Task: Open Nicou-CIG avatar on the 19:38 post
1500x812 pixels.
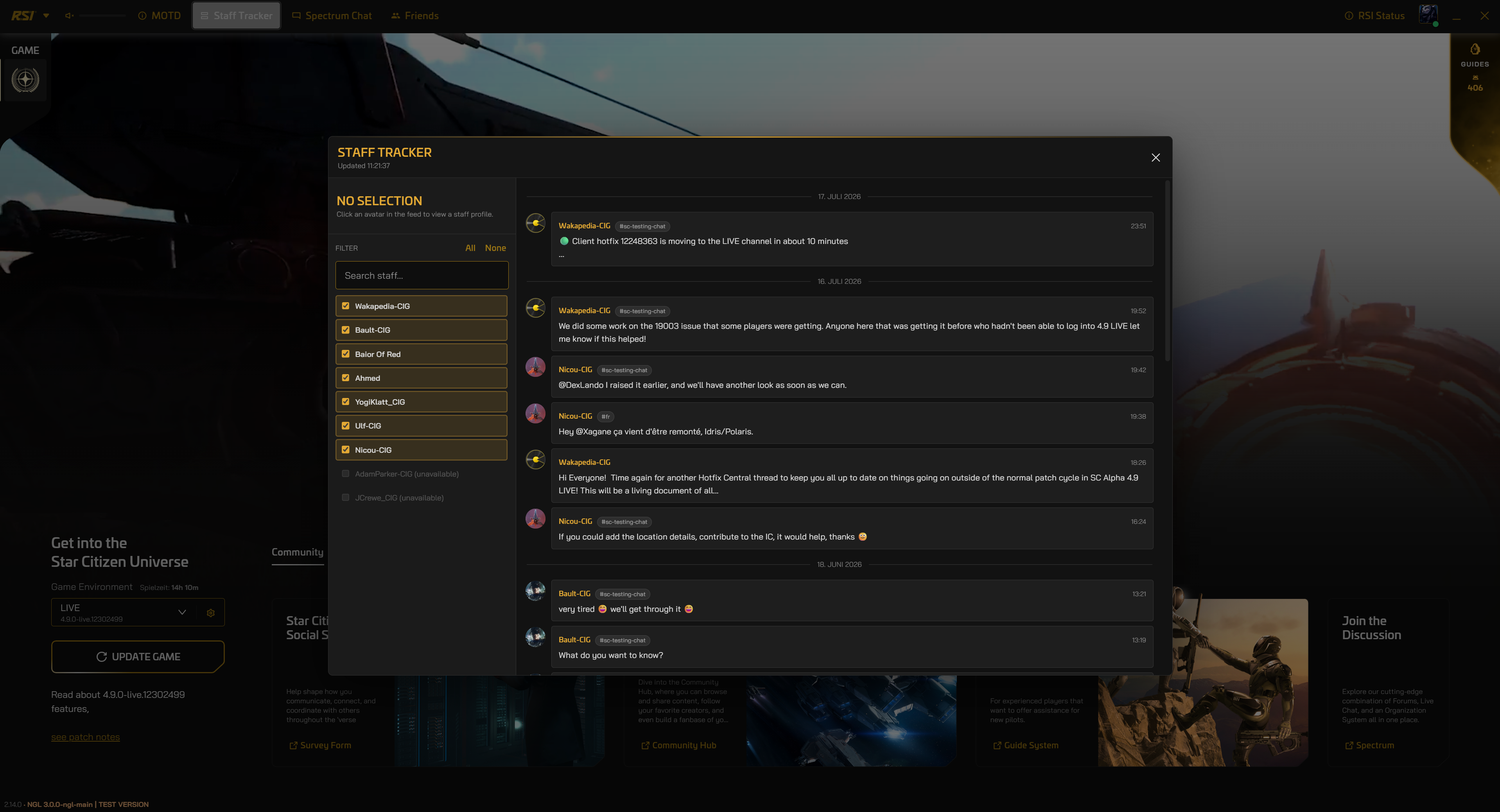Action: (x=535, y=413)
